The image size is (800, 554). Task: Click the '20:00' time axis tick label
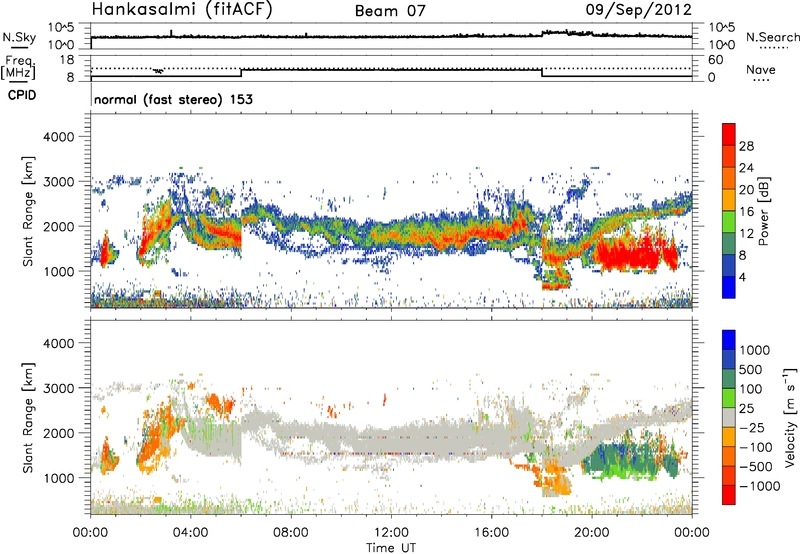pos(592,533)
